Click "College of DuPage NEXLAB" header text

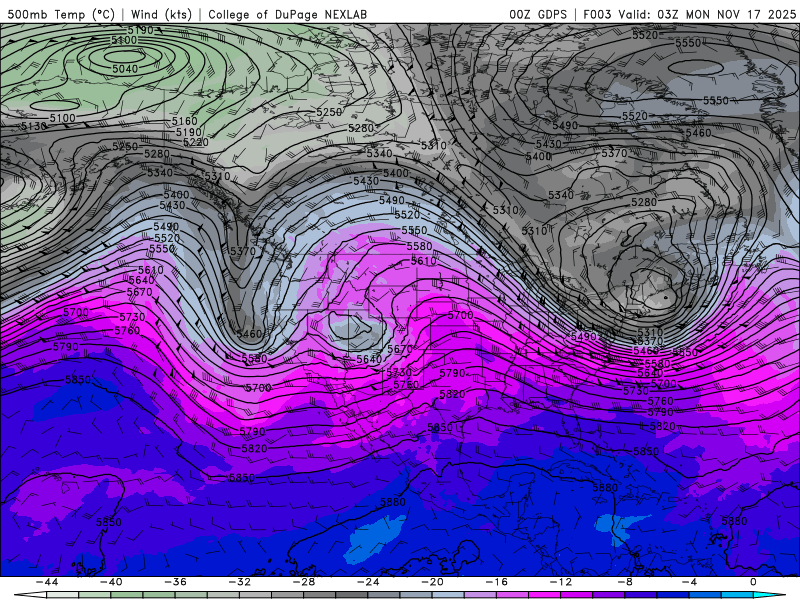point(287,14)
